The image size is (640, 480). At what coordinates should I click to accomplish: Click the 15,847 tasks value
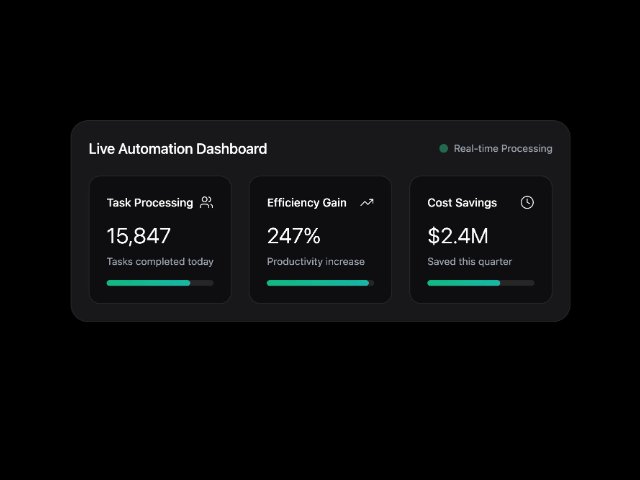(139, 236)
